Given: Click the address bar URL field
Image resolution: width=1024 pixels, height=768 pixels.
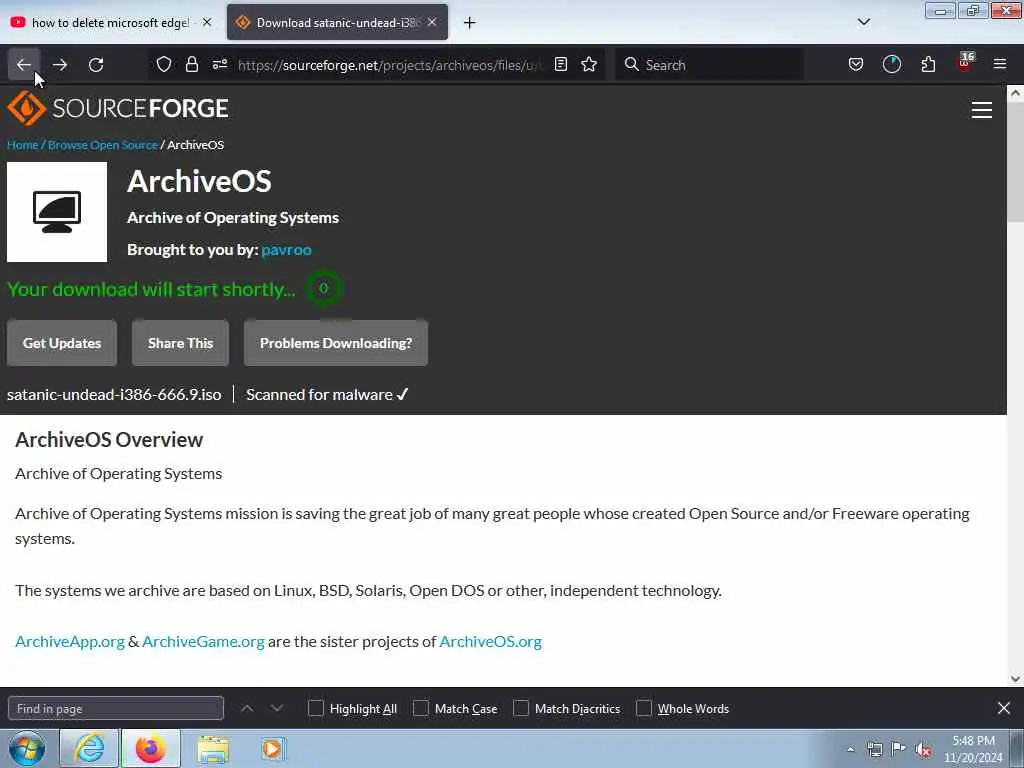Looking at the screenshot, I should (x=391, y=65).
